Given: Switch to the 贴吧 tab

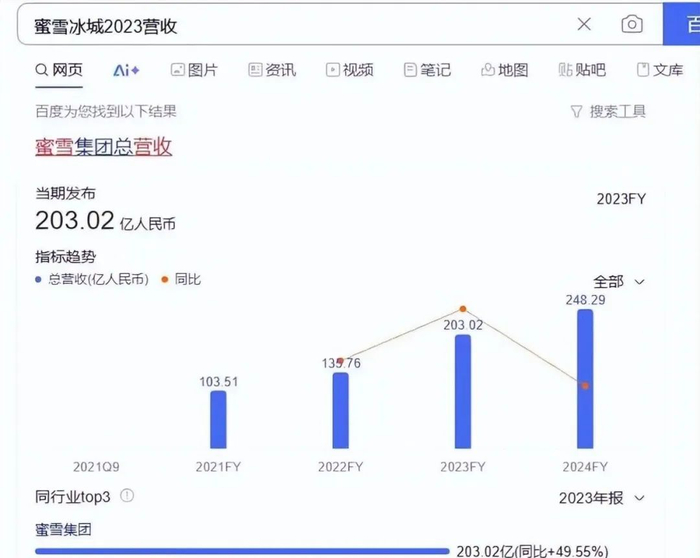Looking at the screenshot, I should point(582,70).
